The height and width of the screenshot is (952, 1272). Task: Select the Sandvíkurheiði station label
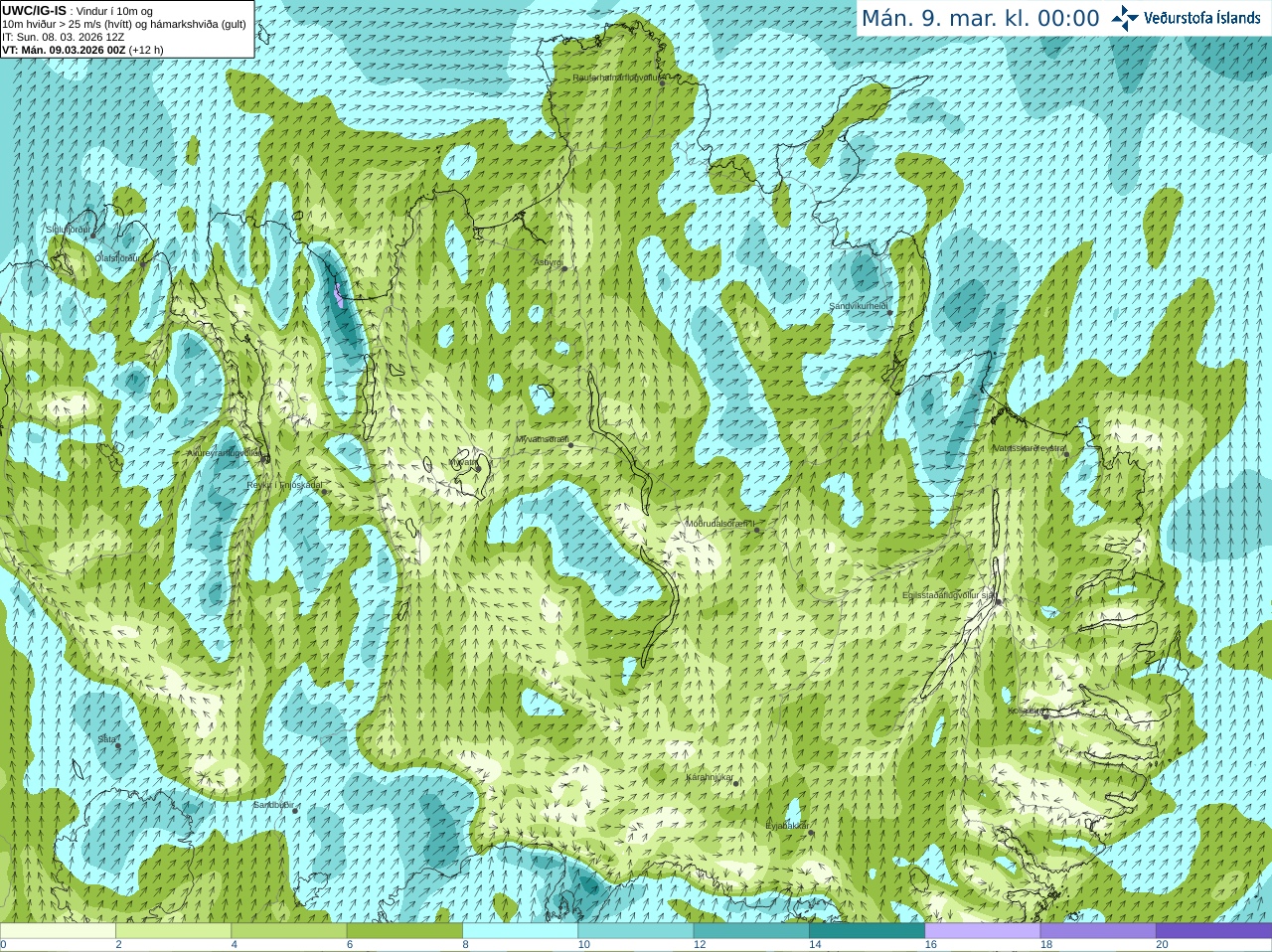[x=859, y=307]
